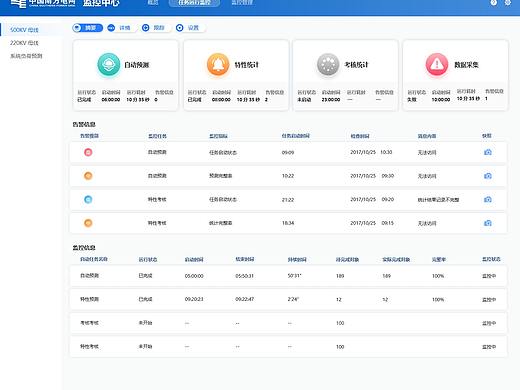This screenshot has height=390, width=520.
Task: Select 系统负荷预测 in sidebar
Action: [x=26, y=56]
